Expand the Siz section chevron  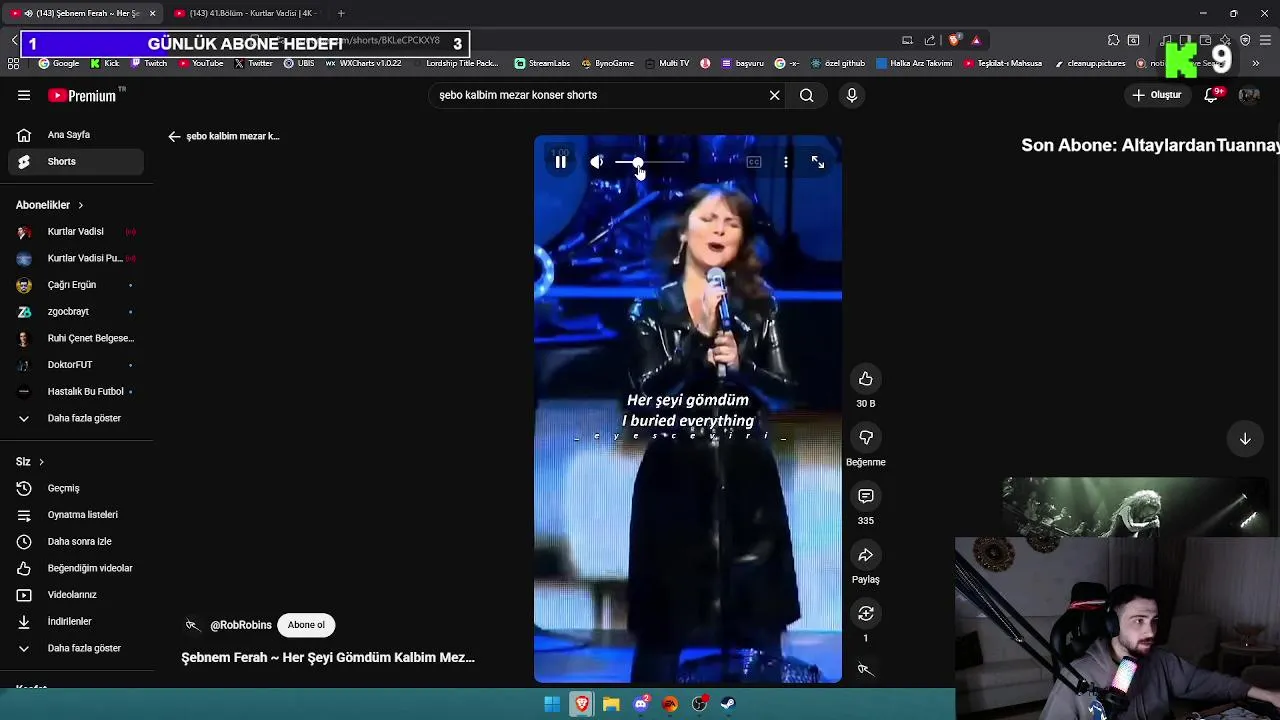tap(39, 462)
